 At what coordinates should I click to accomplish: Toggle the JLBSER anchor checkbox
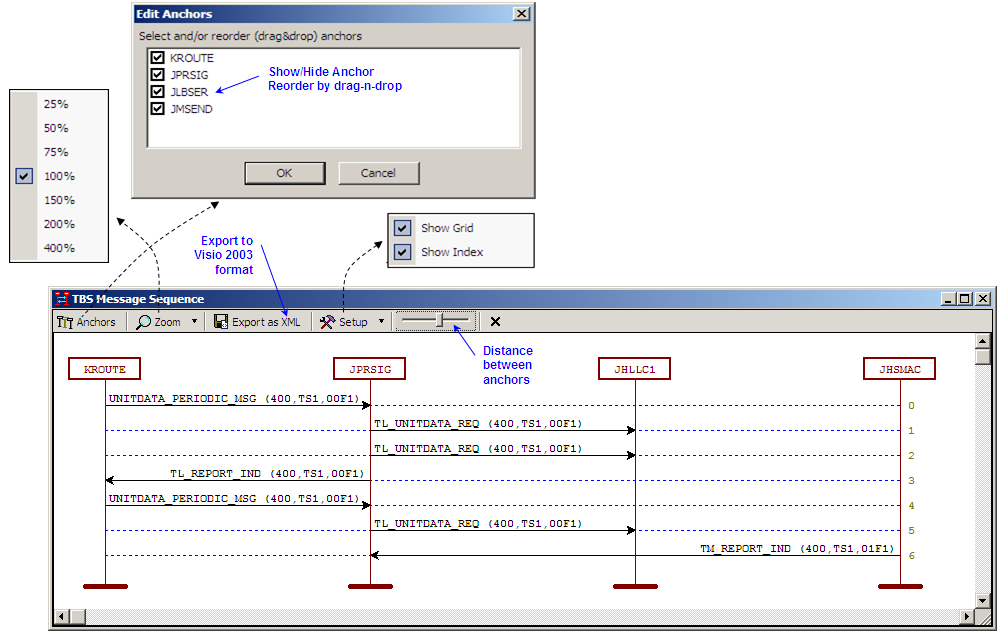tap(157, 92)
